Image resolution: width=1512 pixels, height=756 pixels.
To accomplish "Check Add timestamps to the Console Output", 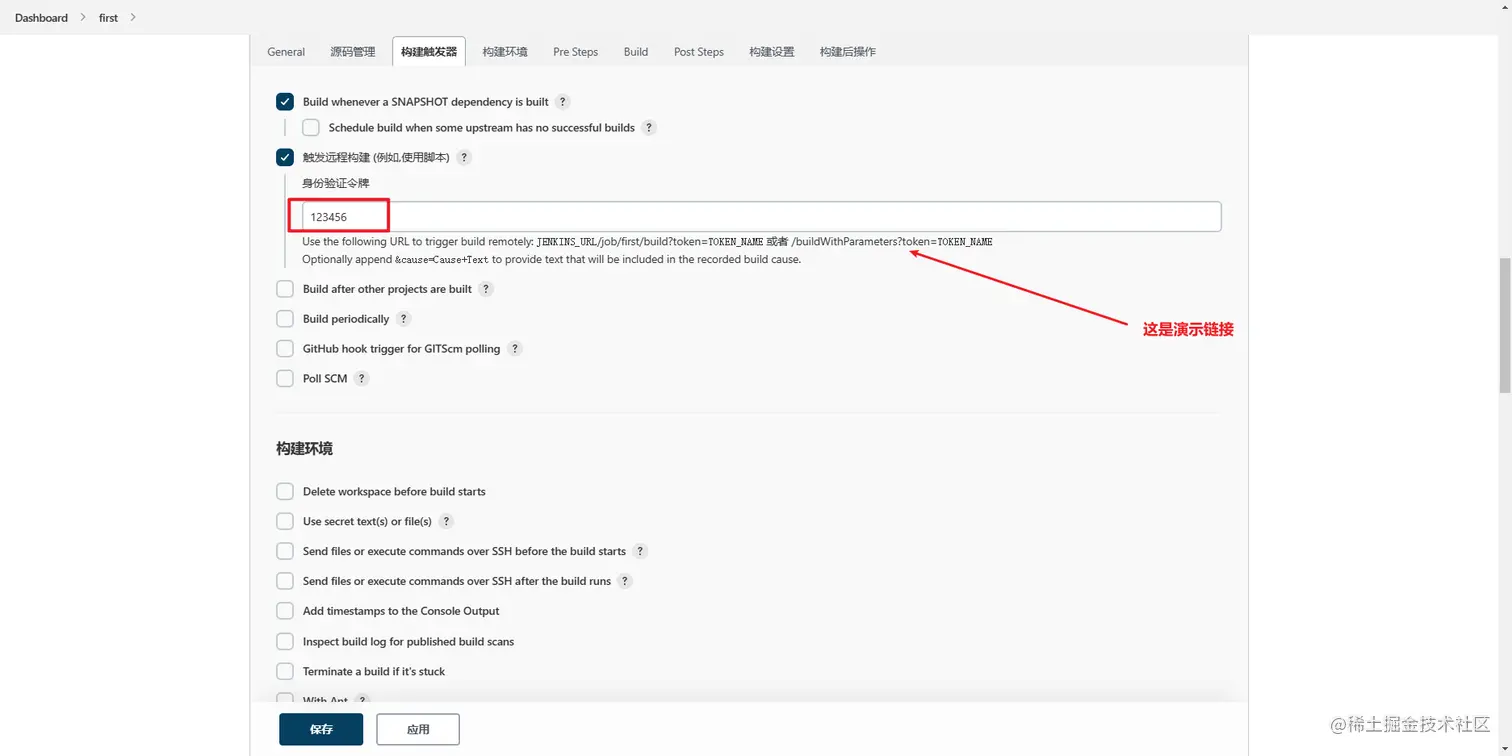I will pyautogui.click(x=285, y=611).
